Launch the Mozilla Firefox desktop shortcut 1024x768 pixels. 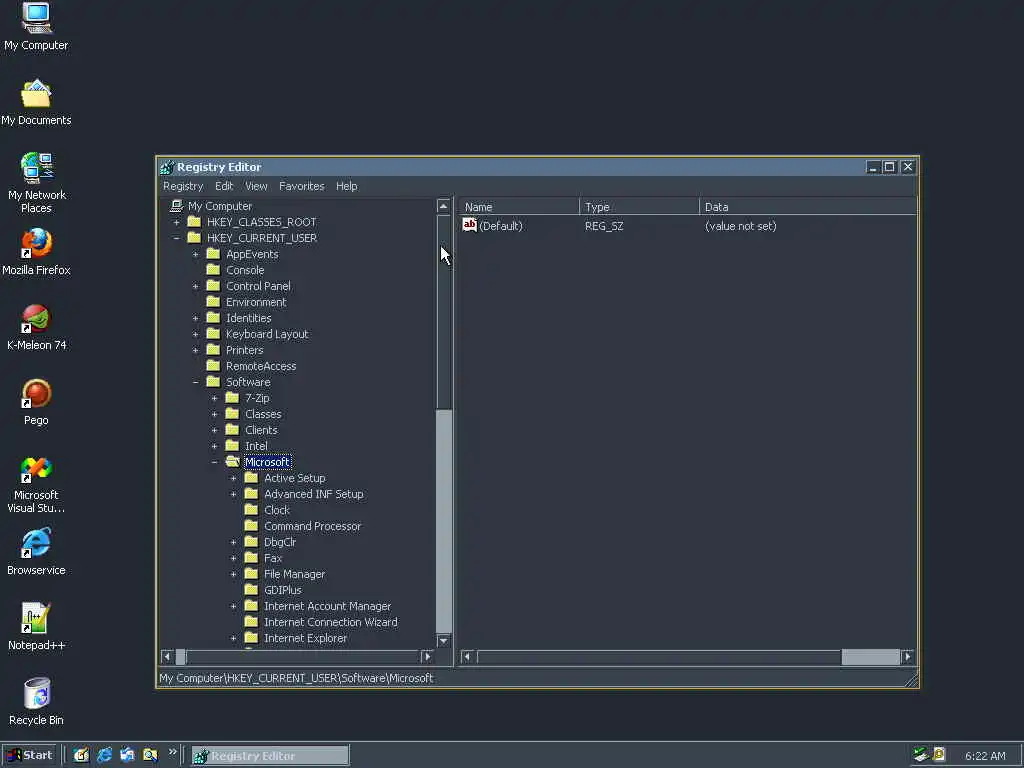click(36, 243)
